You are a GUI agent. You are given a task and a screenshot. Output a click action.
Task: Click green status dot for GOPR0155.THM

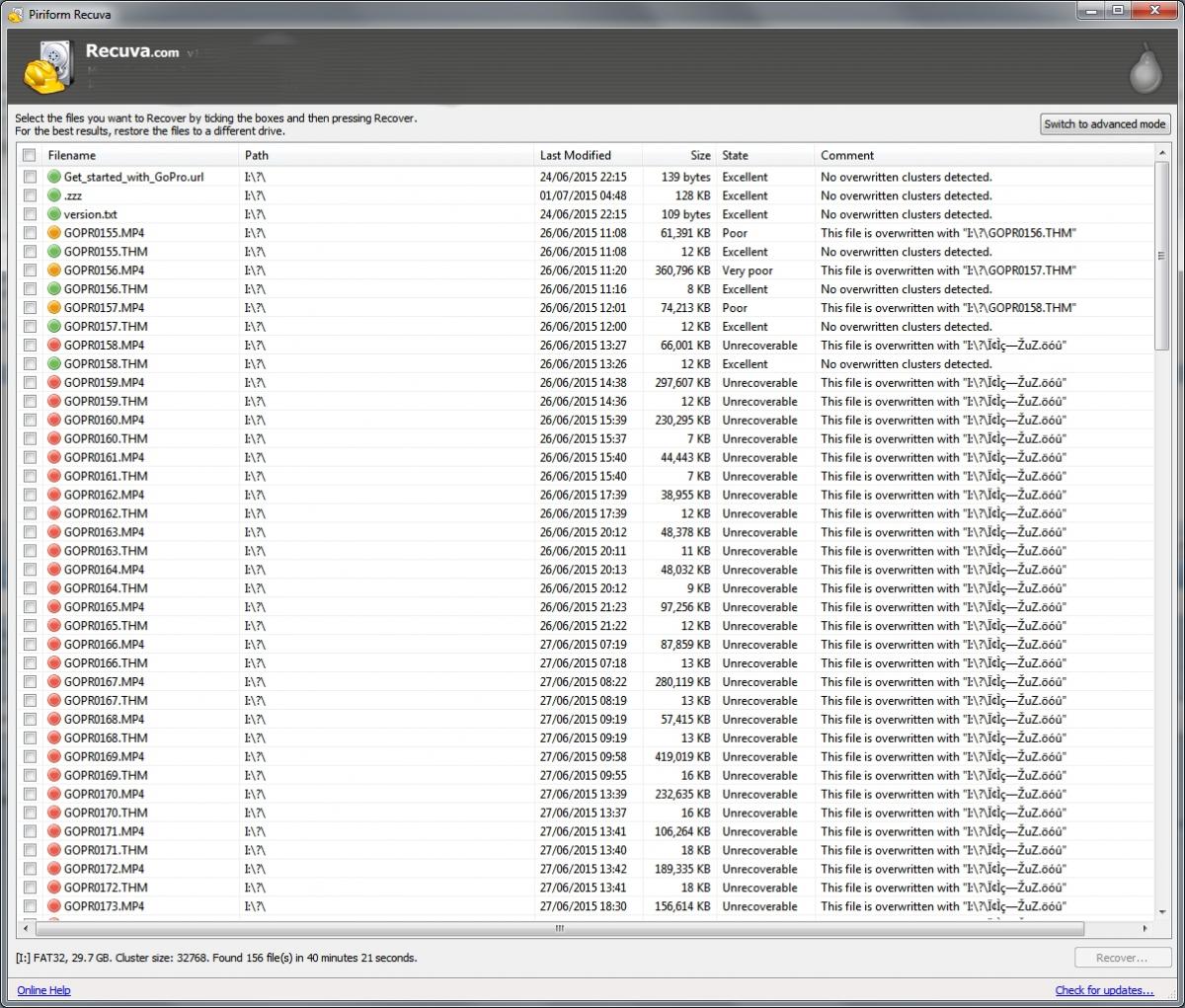(55, 252)
